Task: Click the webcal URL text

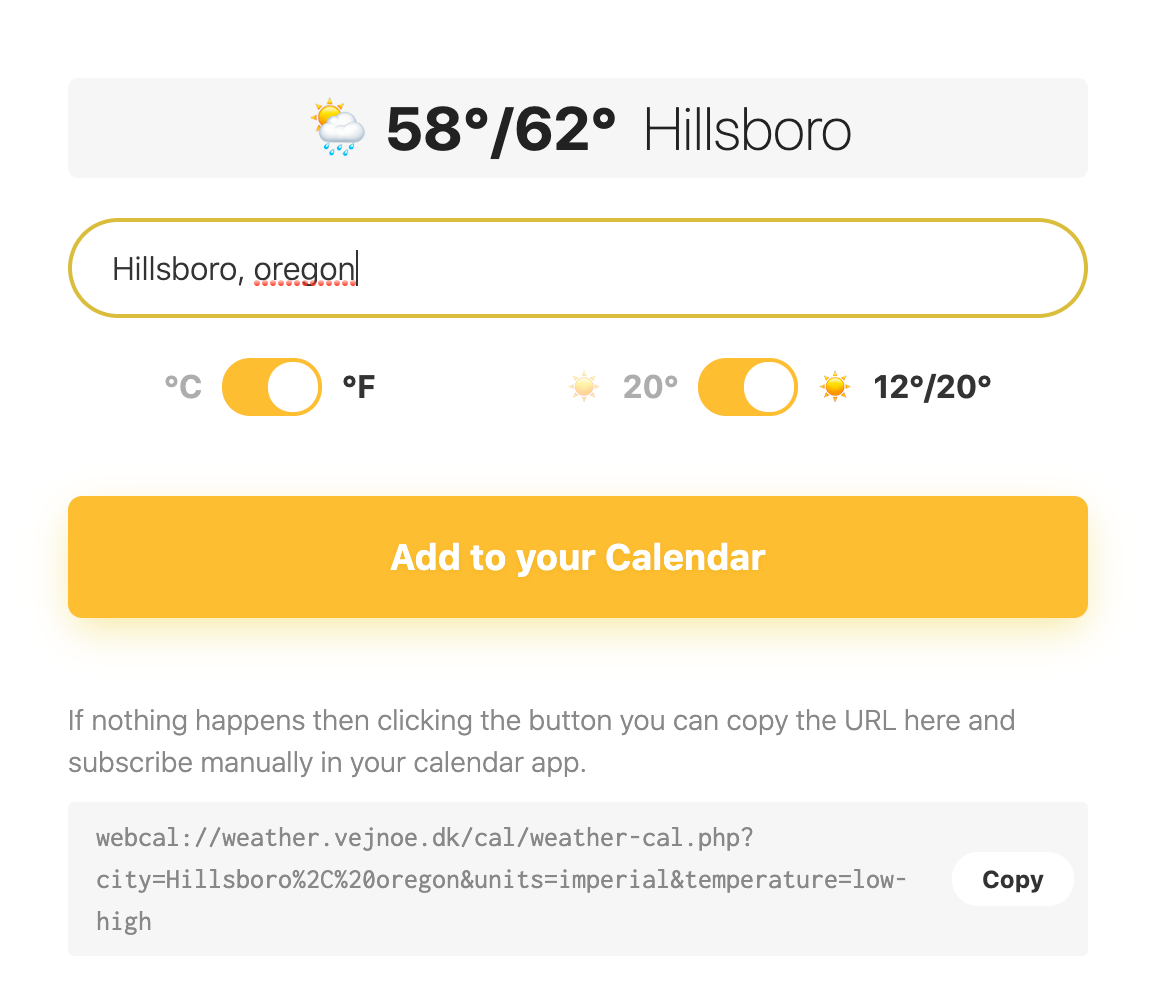Action: coord(502,879)
